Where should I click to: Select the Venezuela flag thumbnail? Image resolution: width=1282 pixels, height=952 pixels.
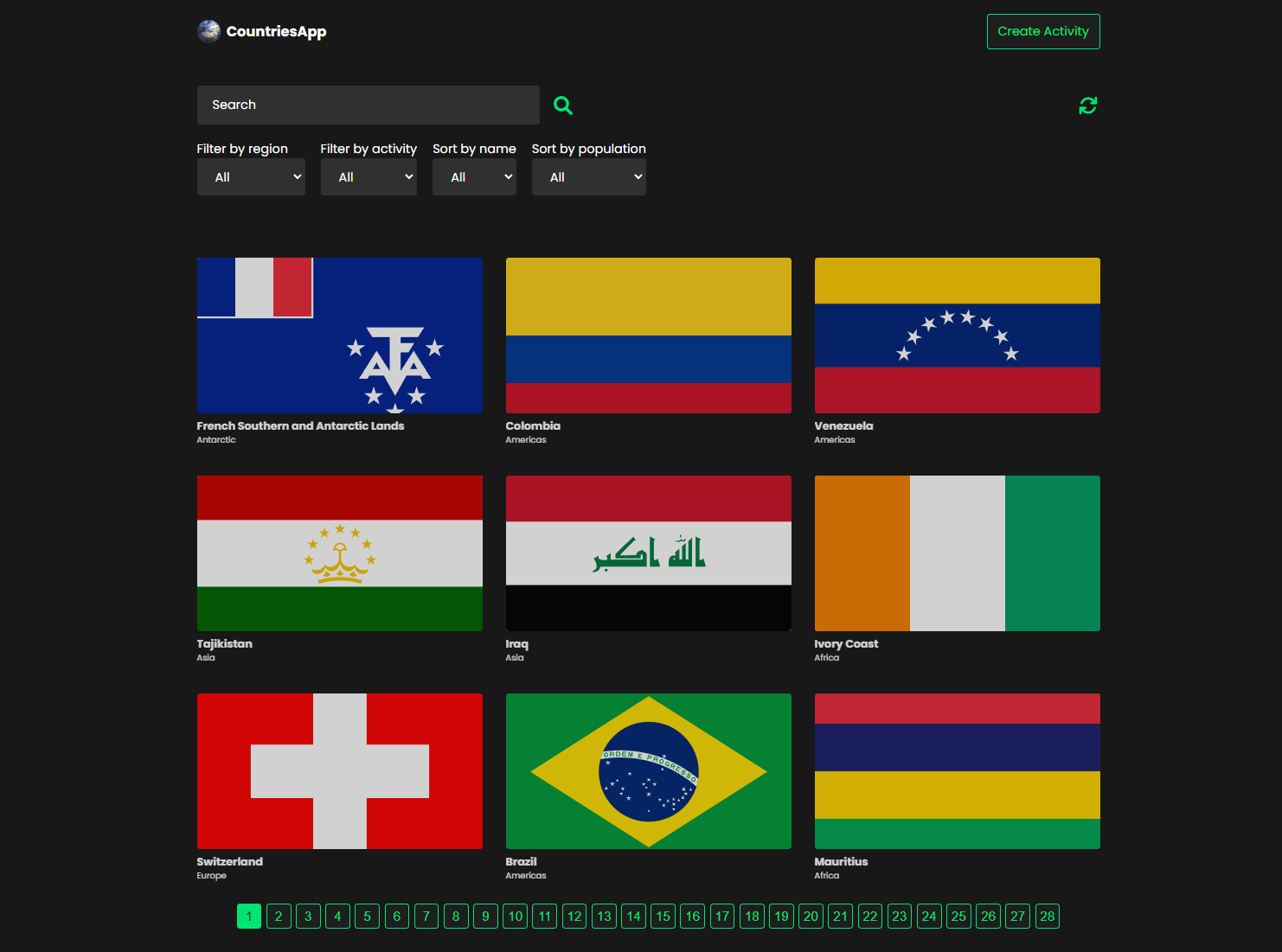point(957,335)
